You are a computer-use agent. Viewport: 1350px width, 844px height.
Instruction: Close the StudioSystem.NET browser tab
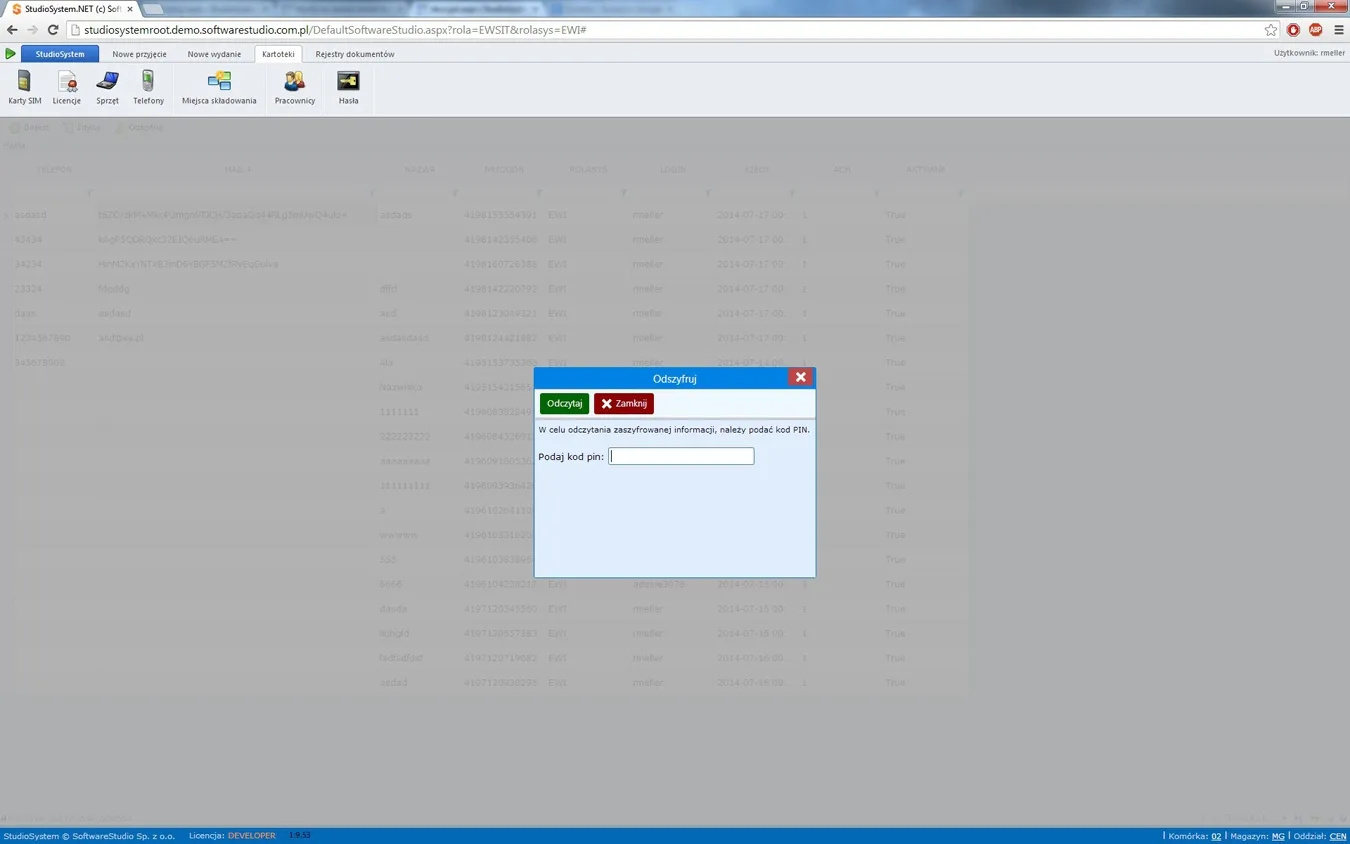[x=130, y=9]
